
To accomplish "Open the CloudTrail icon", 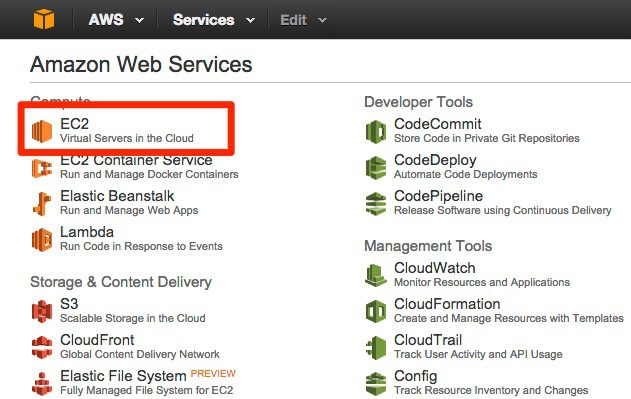I will (376, 347).
